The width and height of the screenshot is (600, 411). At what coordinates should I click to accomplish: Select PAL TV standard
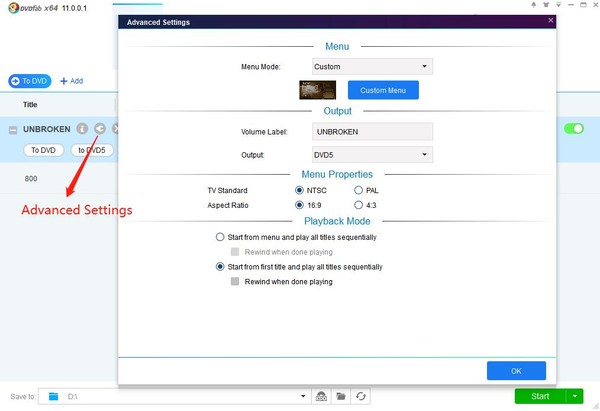[358, 190]
